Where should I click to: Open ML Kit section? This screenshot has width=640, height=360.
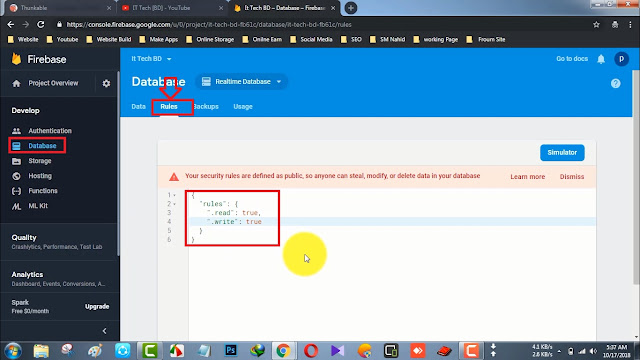click(38, 206)
